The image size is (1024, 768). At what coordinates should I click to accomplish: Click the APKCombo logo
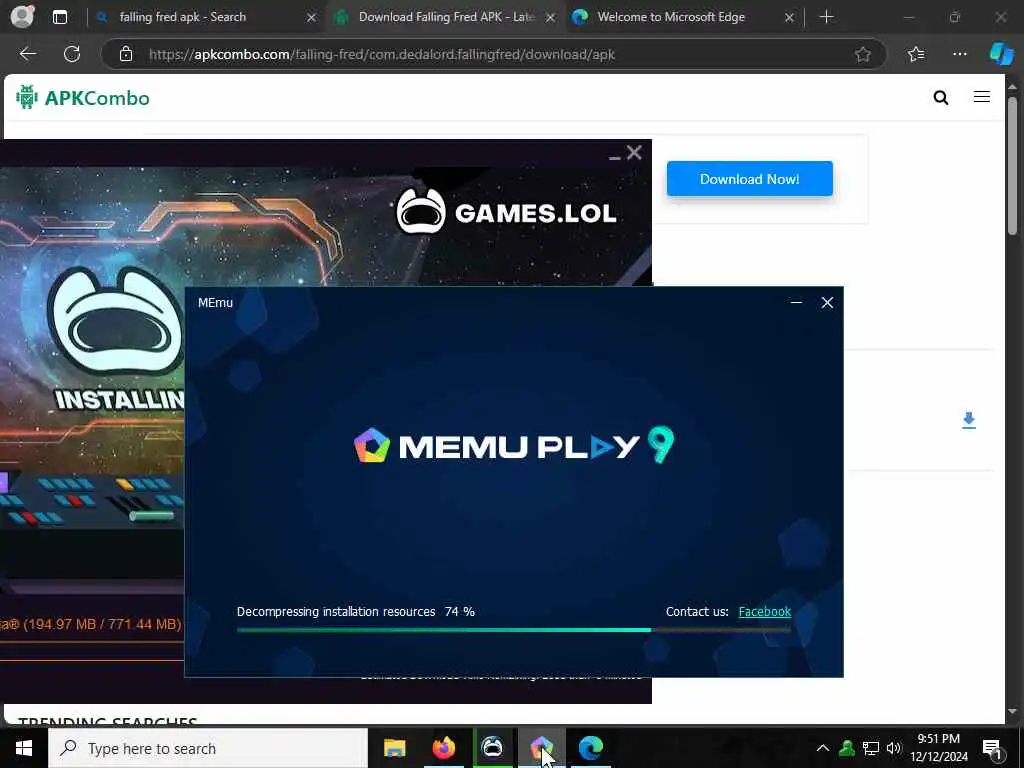tap(83, 97)
